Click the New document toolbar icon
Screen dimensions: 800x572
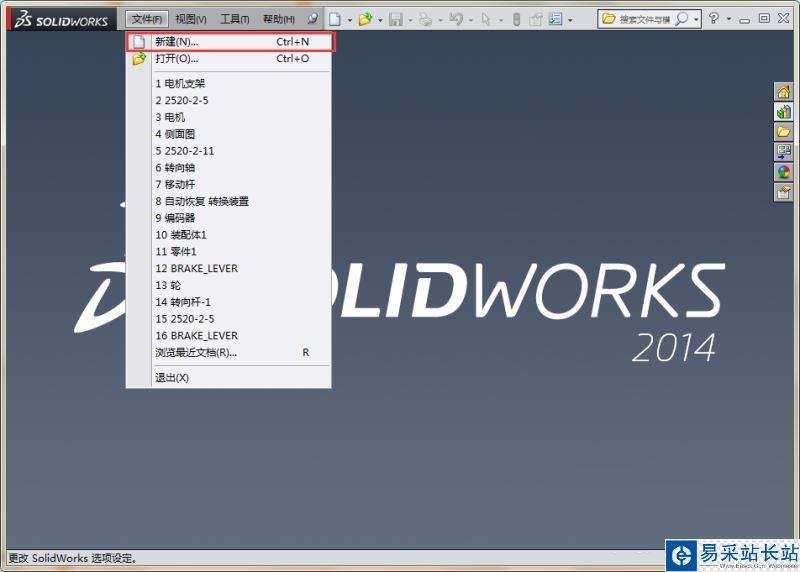tap(335, 19)
